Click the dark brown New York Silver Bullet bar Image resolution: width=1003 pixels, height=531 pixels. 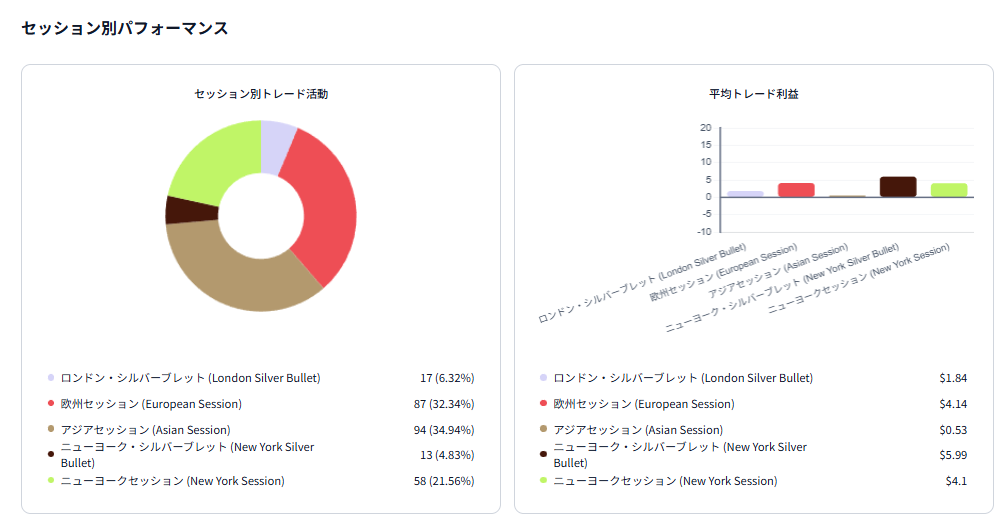click(x=898, y=187)
